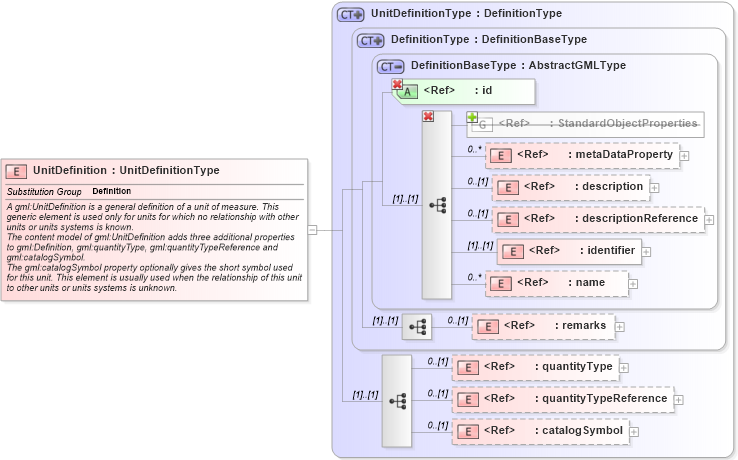Expand the catalogSymbol element
Image resolution: width=738 pixels, height=460 pixels.
[634, 432]
